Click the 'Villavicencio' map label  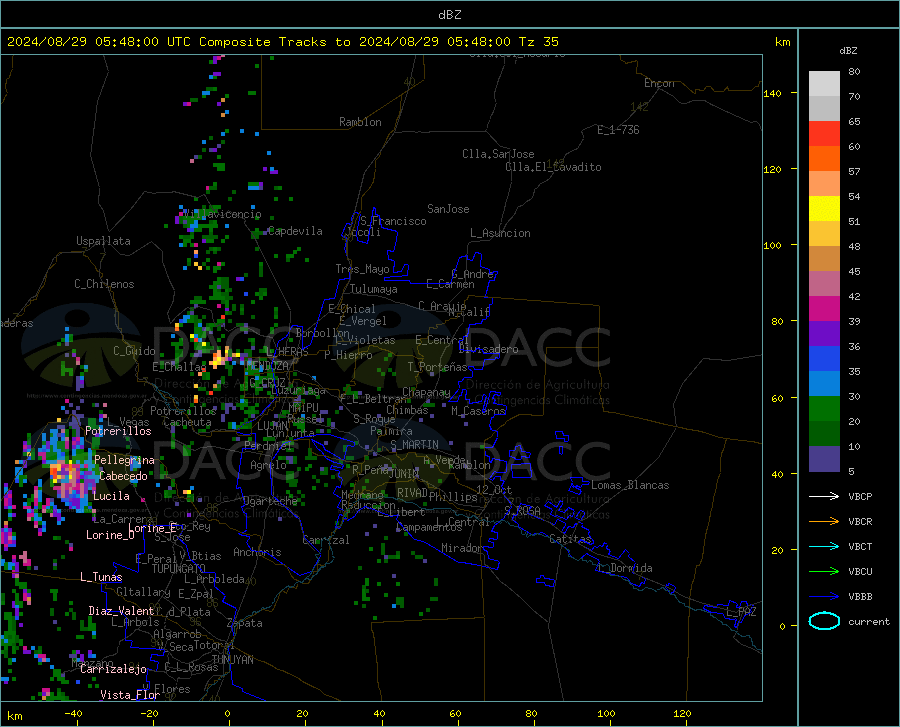[222, 214]
